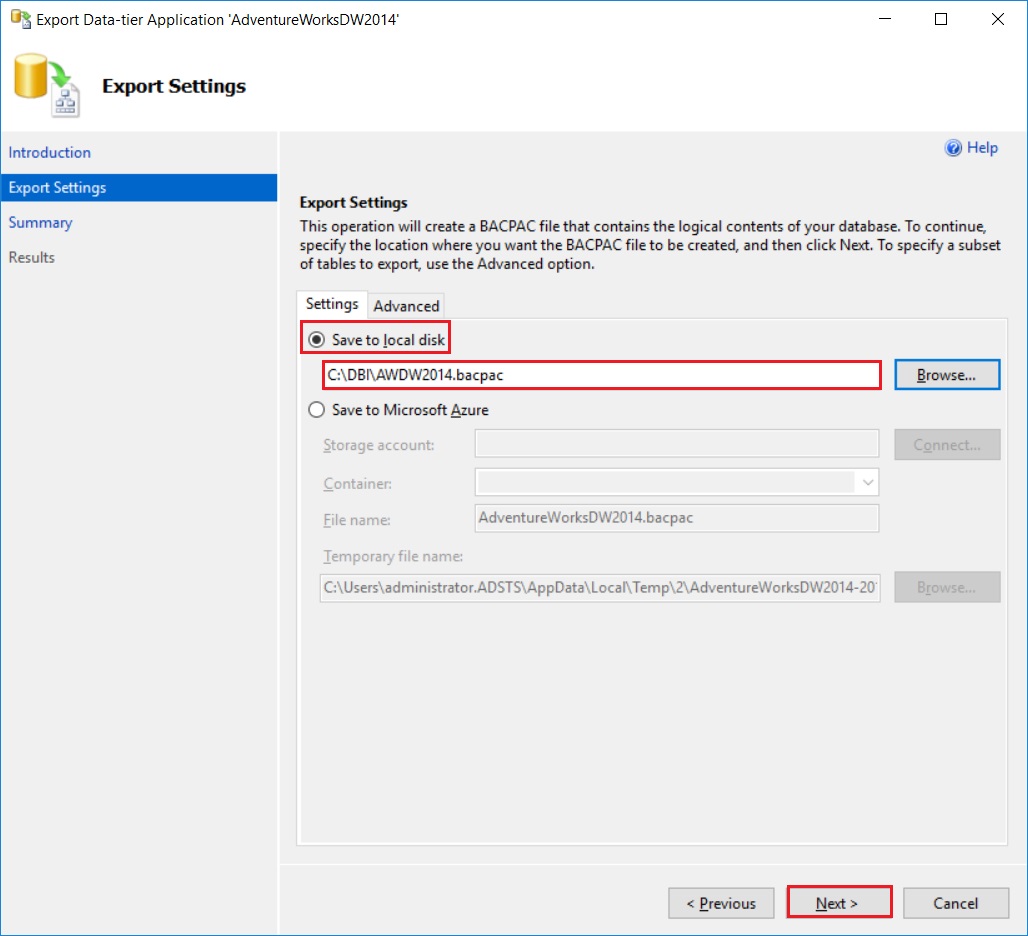Click the Help question mark icon
This screenshot has height=936, width=1028.
coord(953,148)
